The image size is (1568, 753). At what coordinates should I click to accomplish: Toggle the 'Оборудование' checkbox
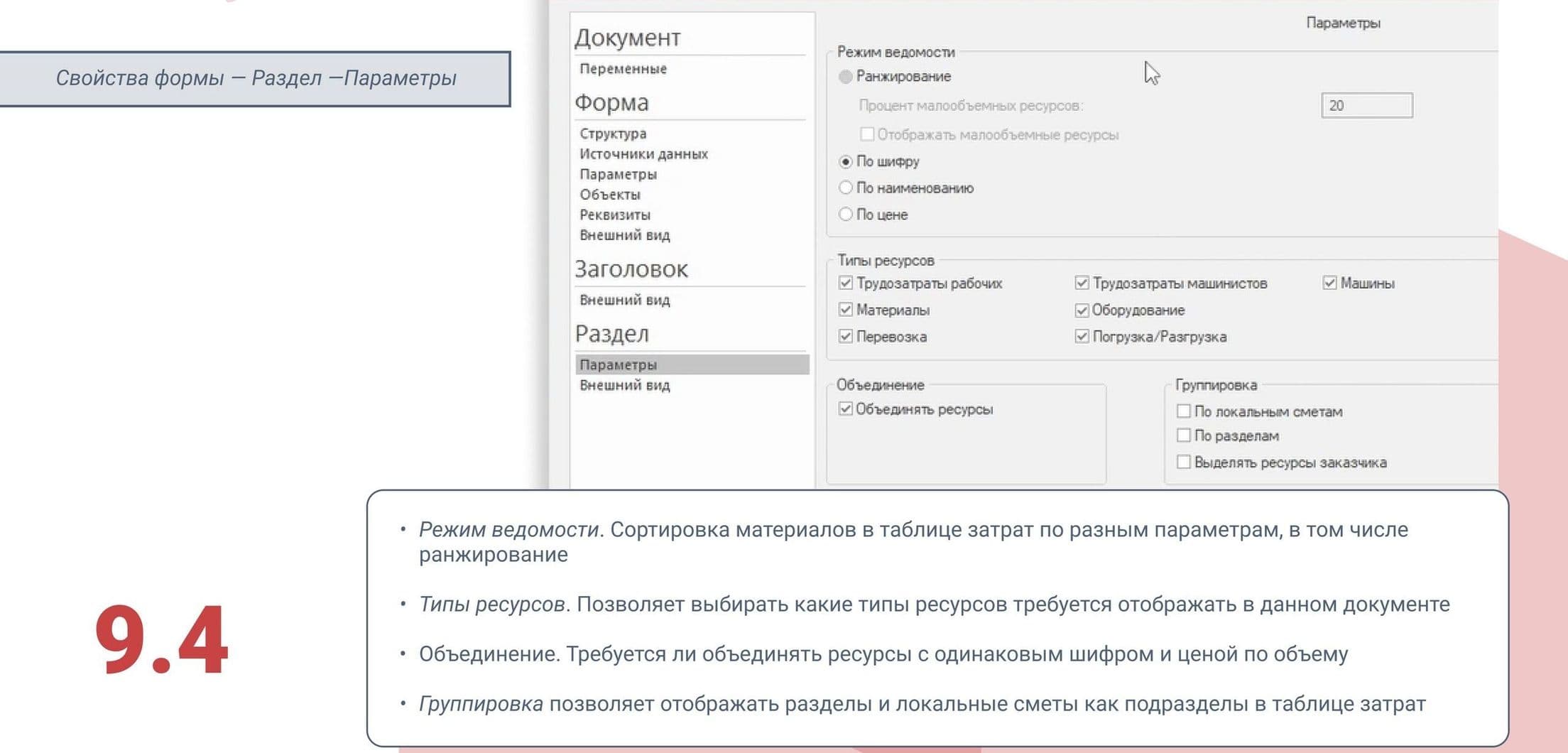pos(1082,310)
